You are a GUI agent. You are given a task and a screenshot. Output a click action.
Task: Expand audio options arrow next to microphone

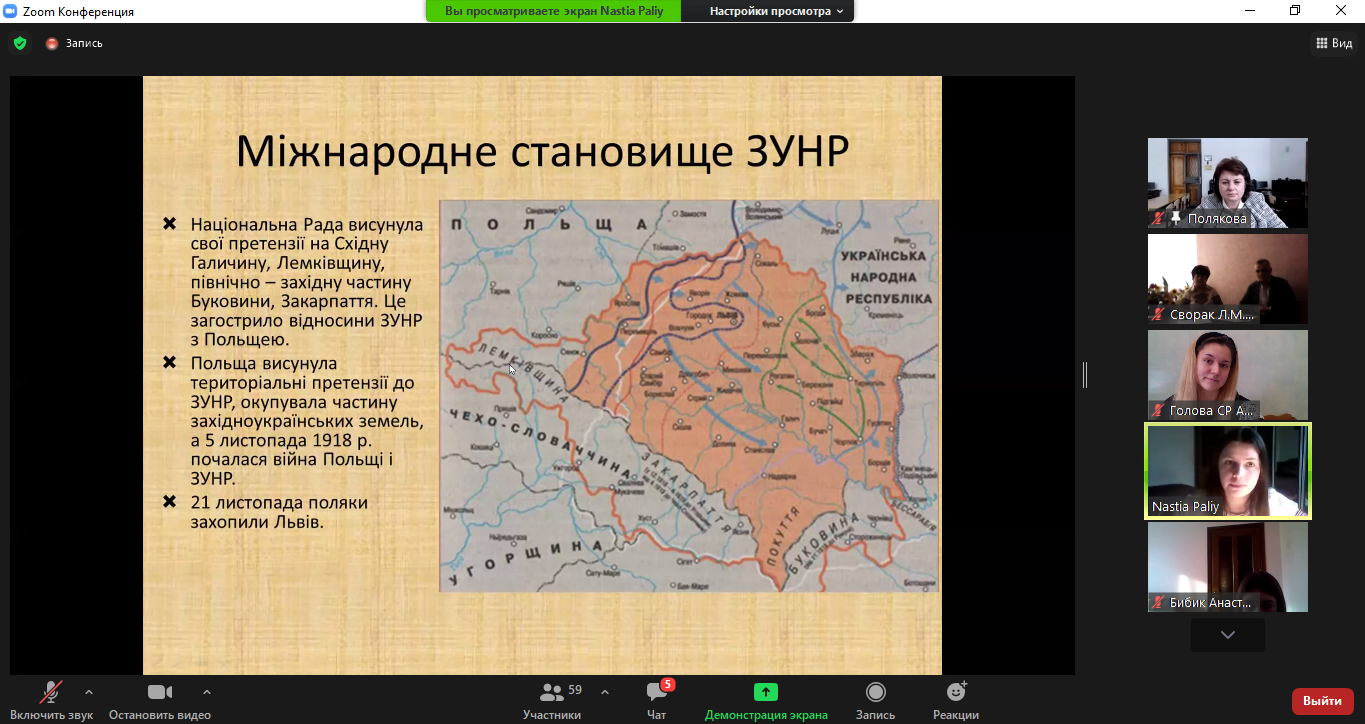tap(89, 691)
